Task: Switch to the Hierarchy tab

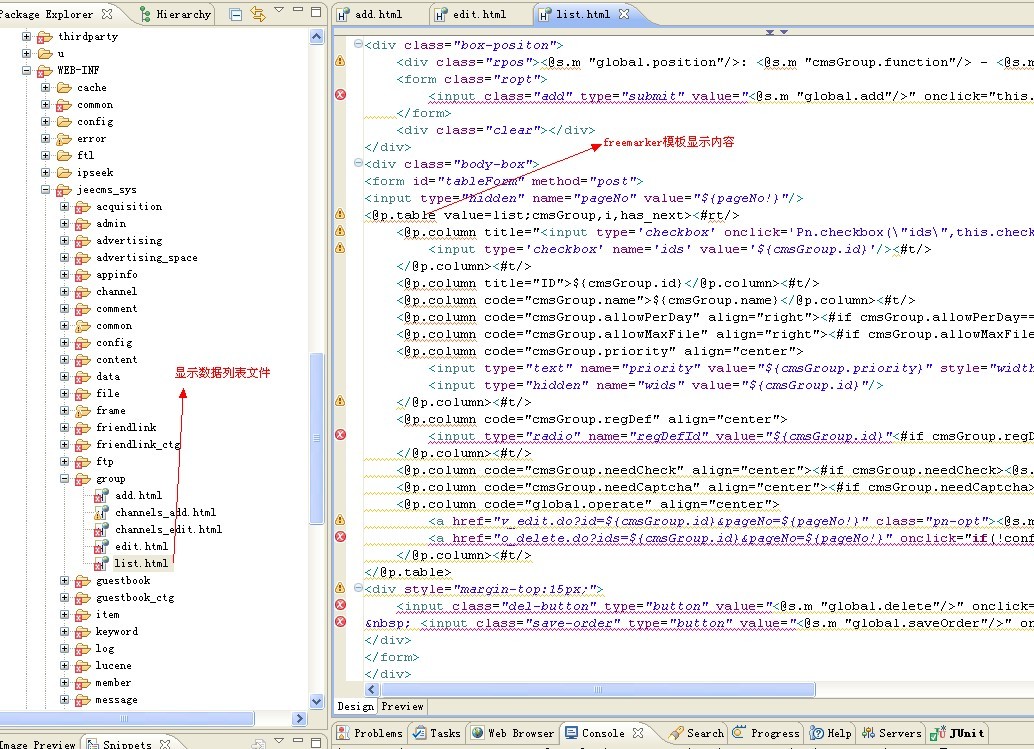Action: tap(176, 14)
